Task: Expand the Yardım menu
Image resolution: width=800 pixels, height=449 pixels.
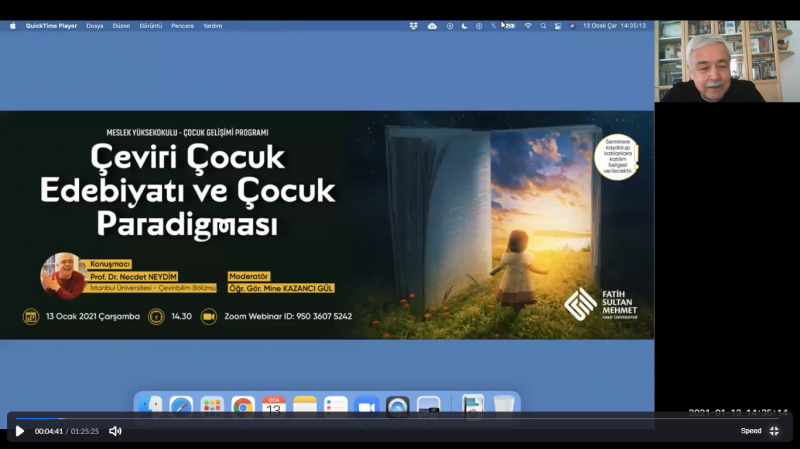Action: click(212, 25)
